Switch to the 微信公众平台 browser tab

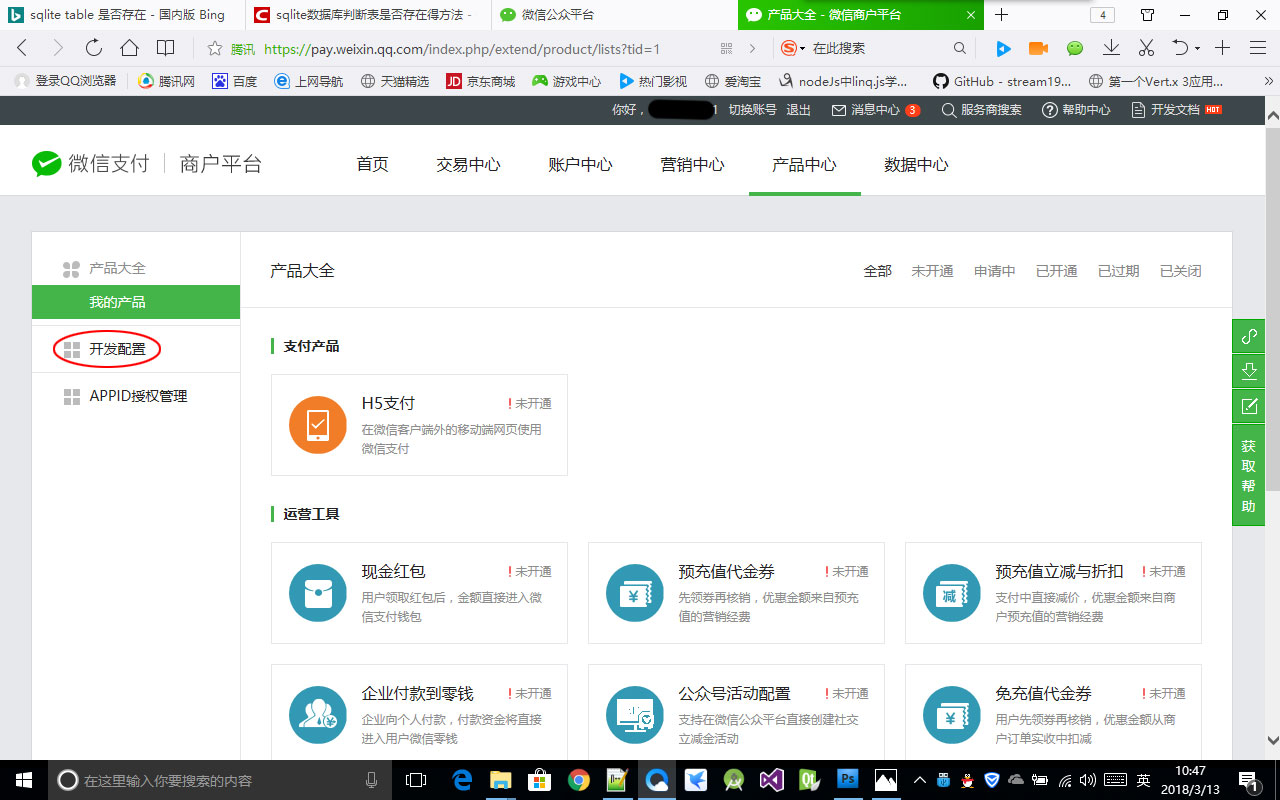615,15
